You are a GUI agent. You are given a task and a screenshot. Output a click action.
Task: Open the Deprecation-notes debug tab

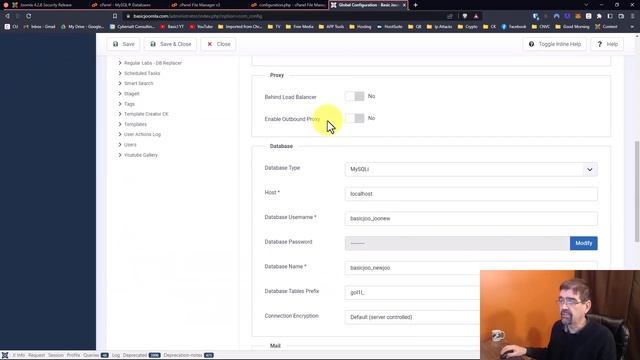click(188, 355)
